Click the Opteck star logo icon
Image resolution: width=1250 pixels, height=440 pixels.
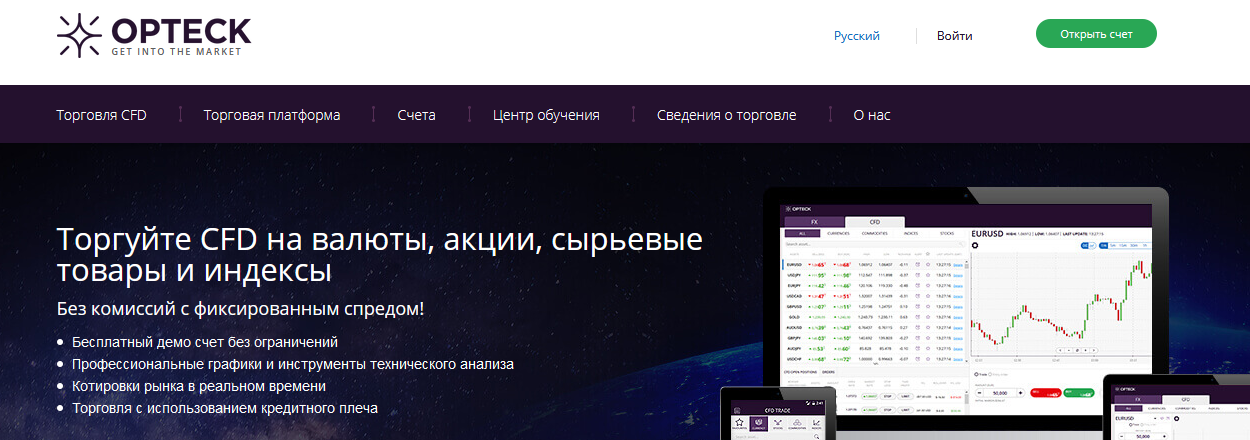(79, 35)
